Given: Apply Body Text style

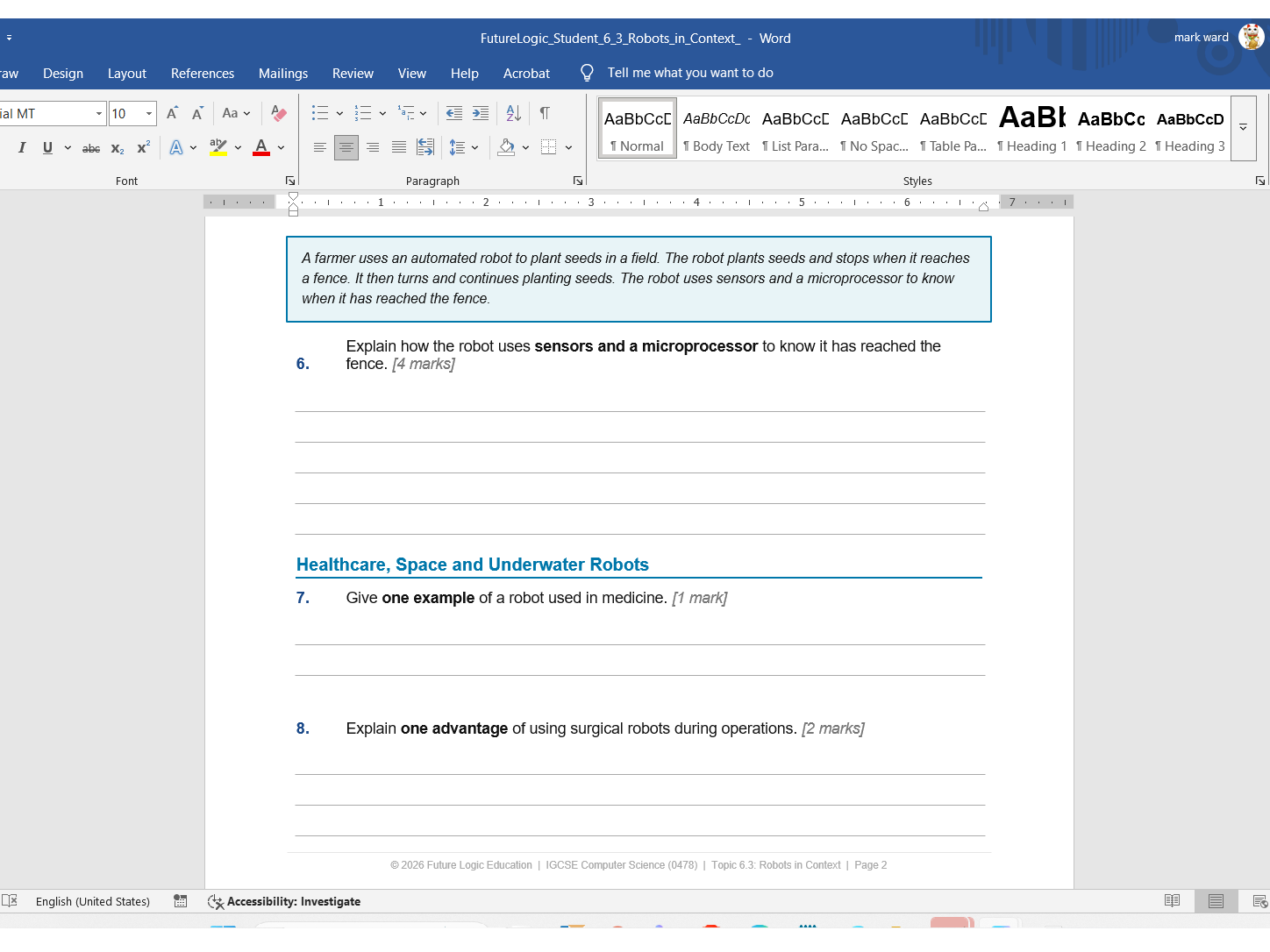Looking at the screenshot, I should tap(717, 129).
